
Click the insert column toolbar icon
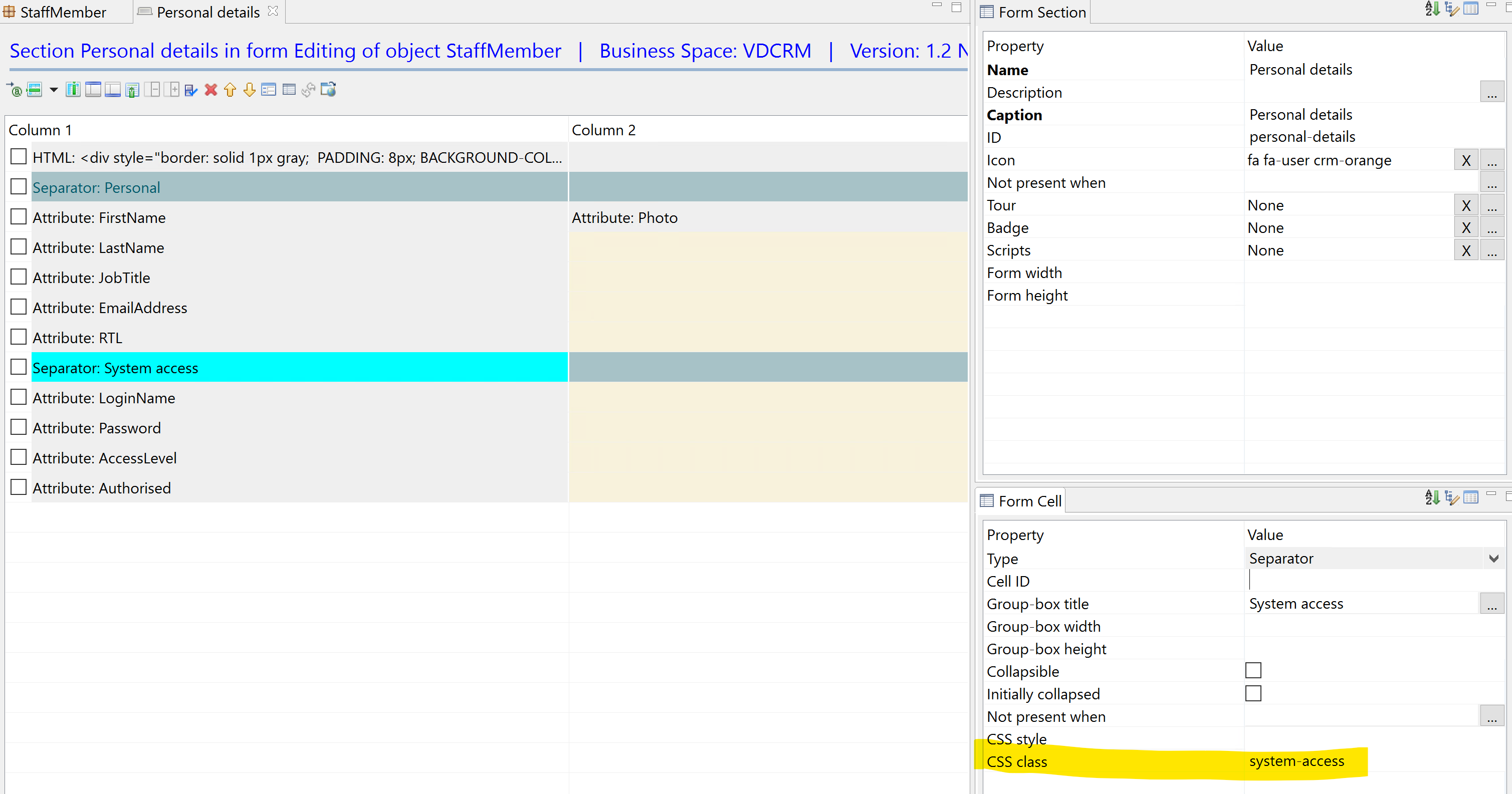click(73, 90)
